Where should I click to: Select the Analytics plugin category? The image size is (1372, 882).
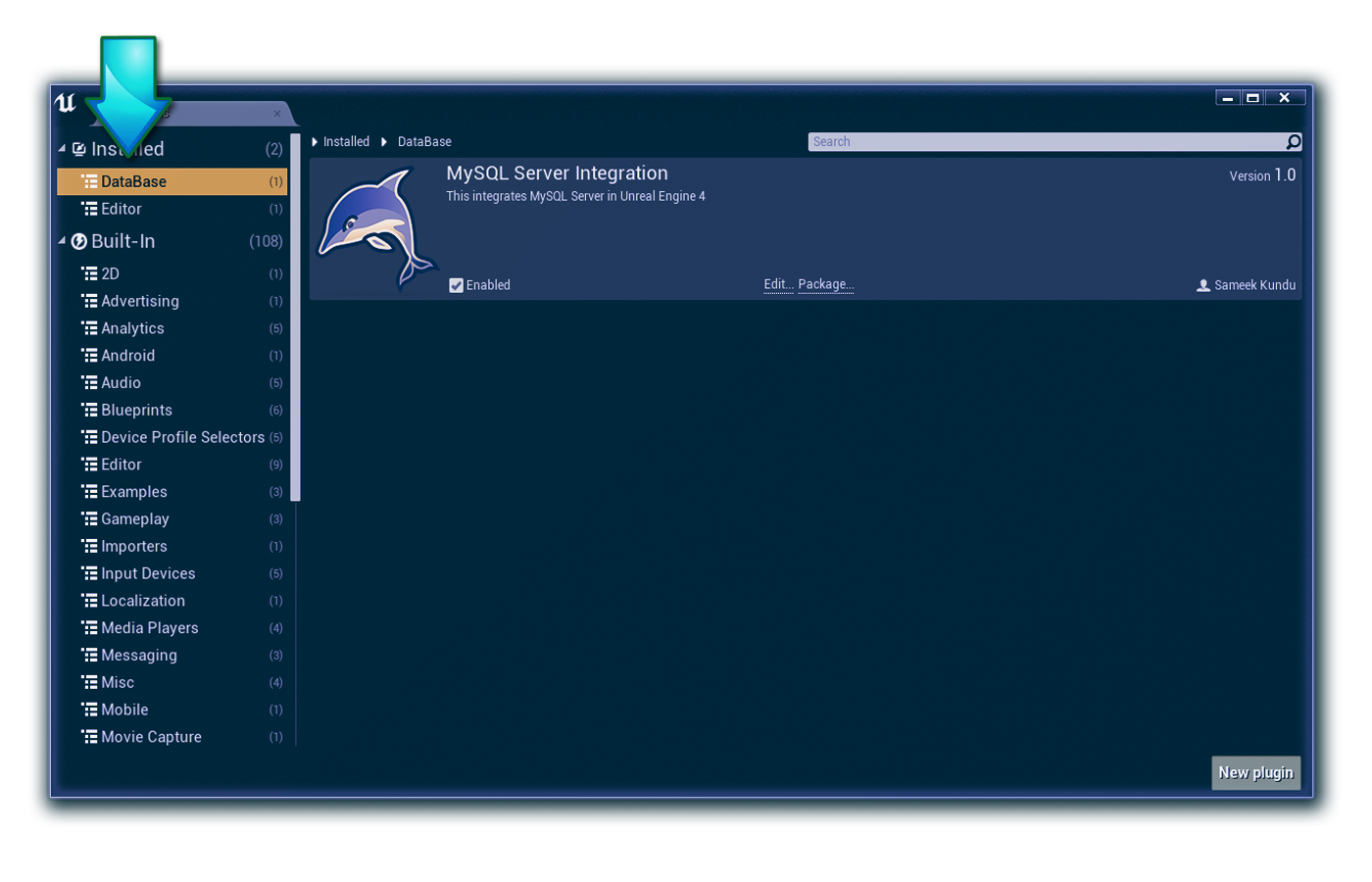(x=172, y=328)
